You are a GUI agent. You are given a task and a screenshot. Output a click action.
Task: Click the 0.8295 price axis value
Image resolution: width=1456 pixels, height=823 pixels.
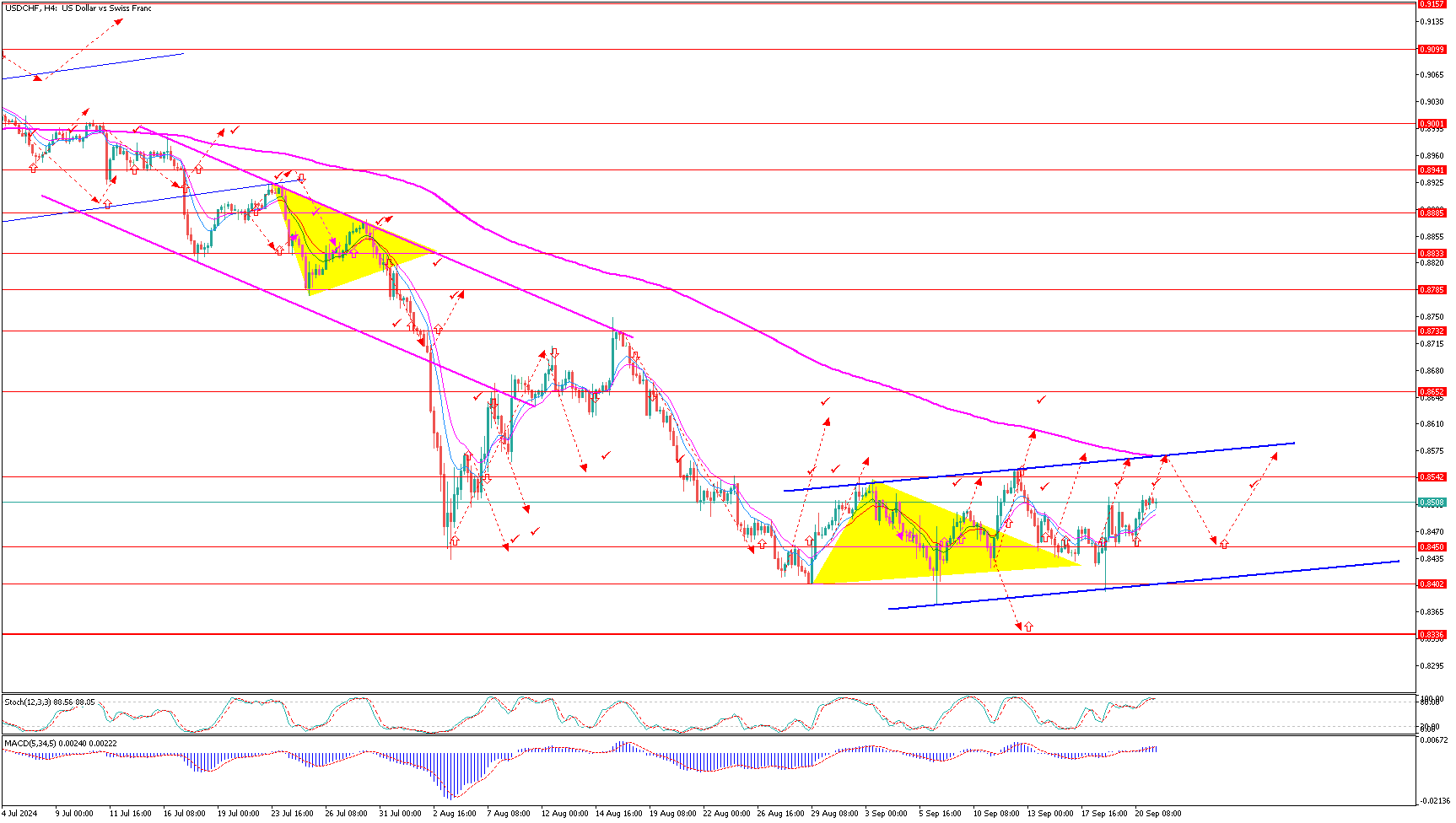[1432, 666]
